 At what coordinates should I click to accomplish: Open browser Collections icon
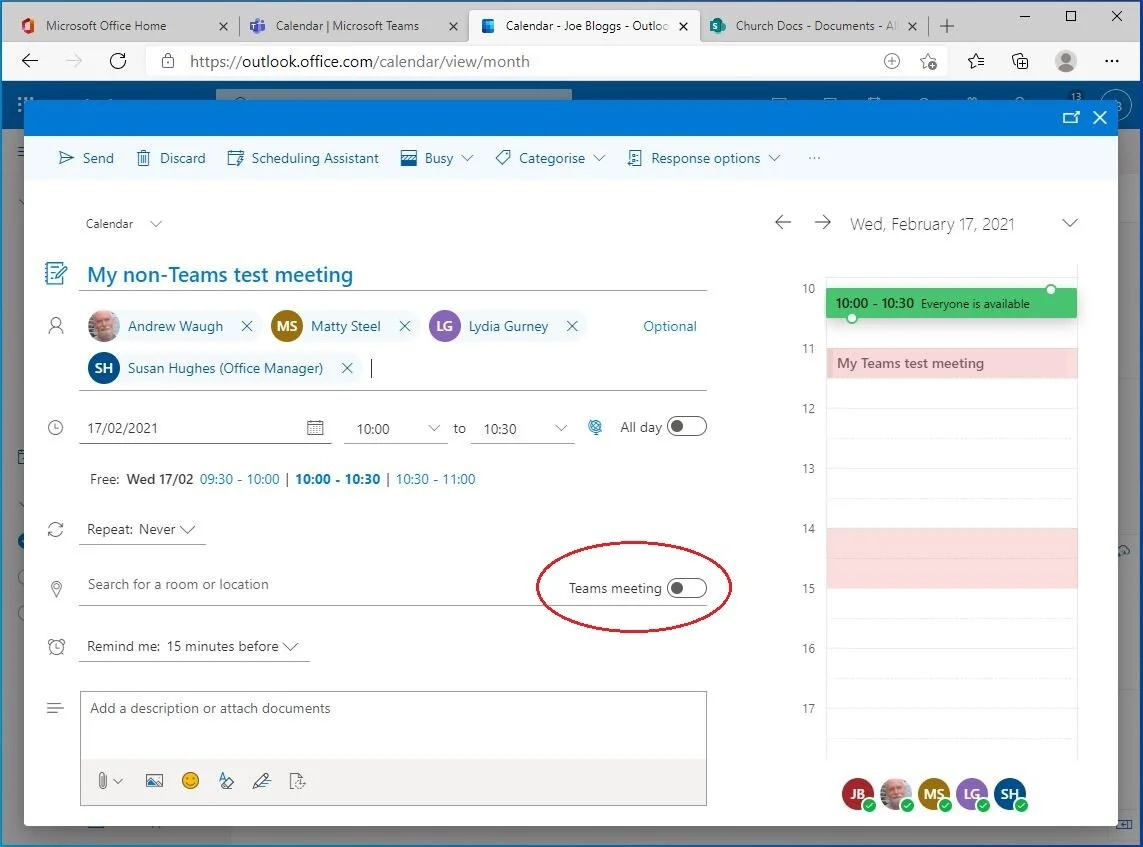click(1020, 62)
